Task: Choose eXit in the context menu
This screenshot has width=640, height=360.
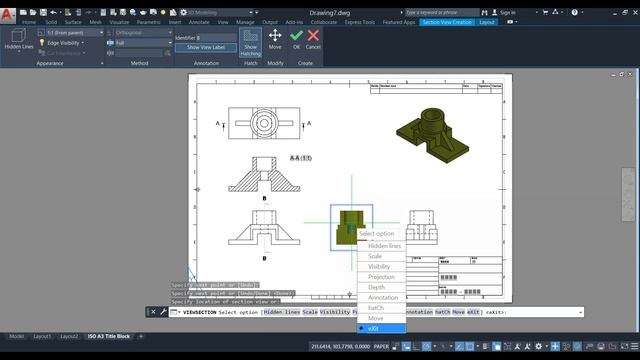Action: [x=381, y=328]
